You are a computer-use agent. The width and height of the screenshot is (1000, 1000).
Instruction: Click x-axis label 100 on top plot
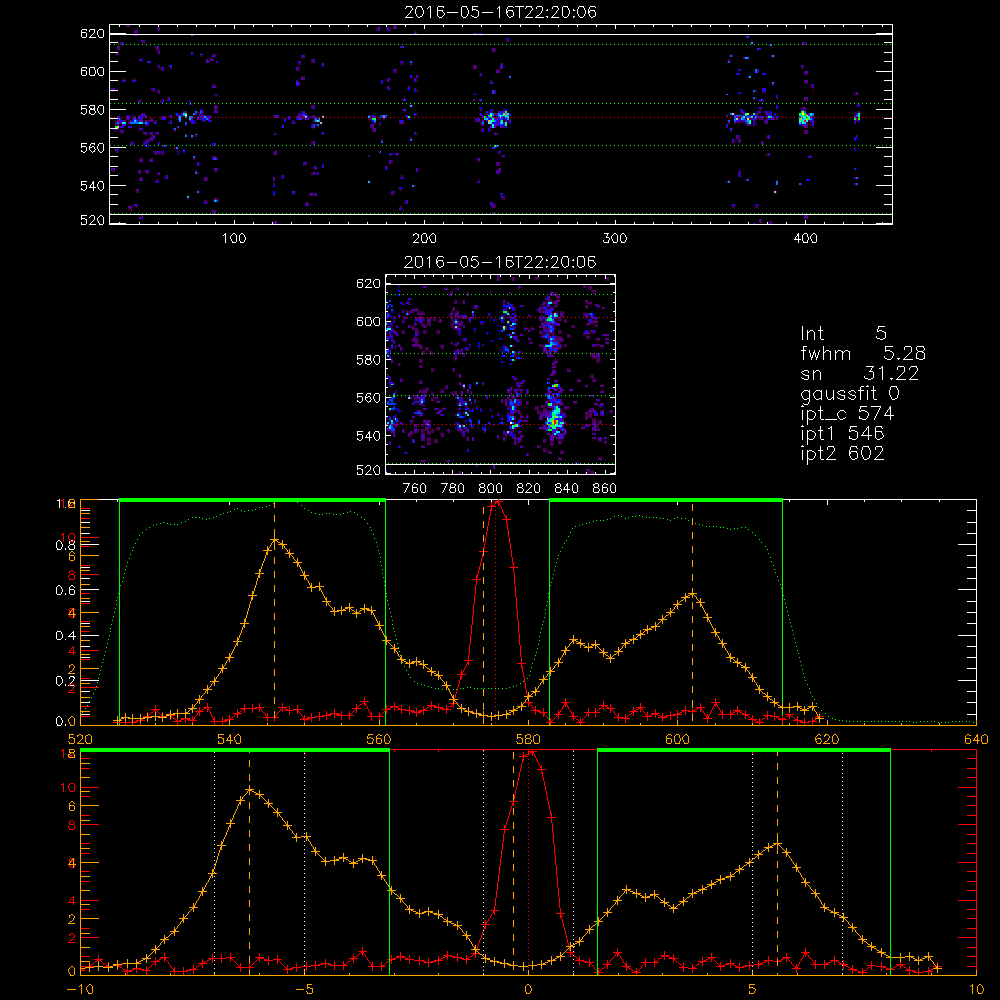[x=234, y=238]
